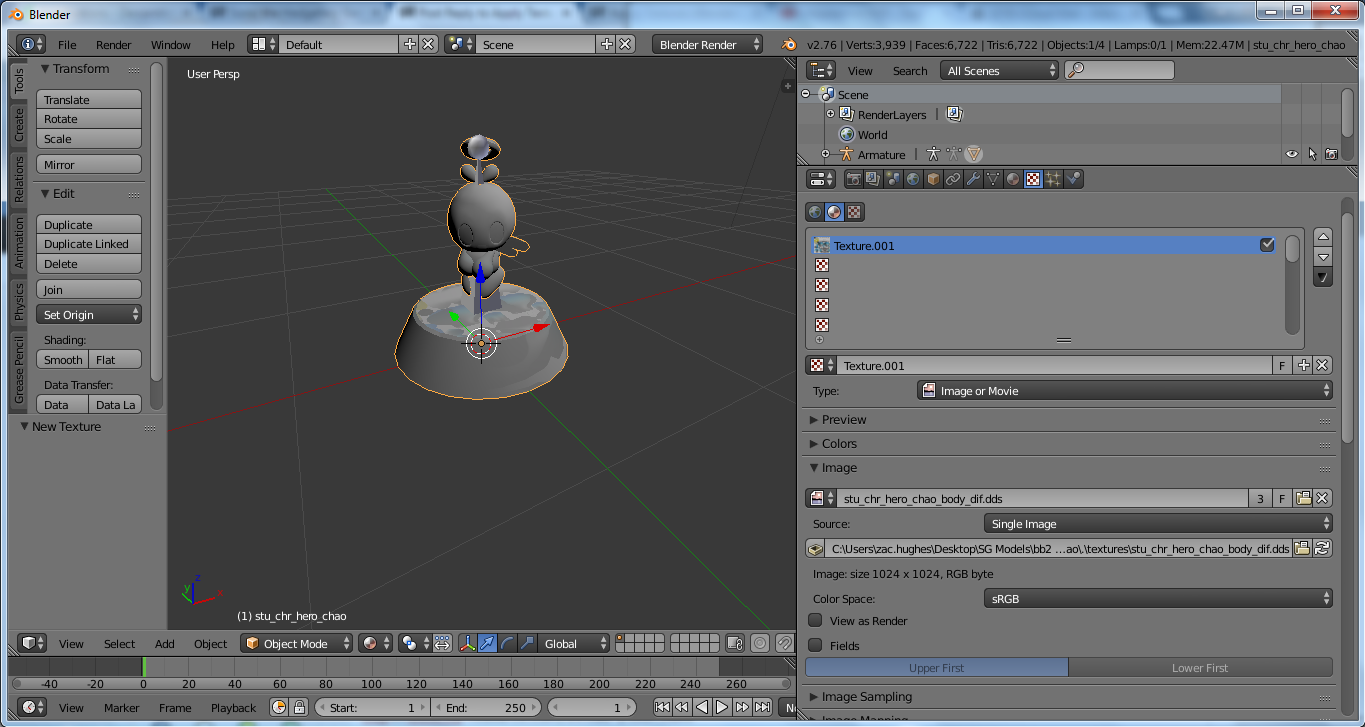The height and width of the screenshot is (727, 1365).
Task: Open the File menu
Action: (x=67, y=45)
